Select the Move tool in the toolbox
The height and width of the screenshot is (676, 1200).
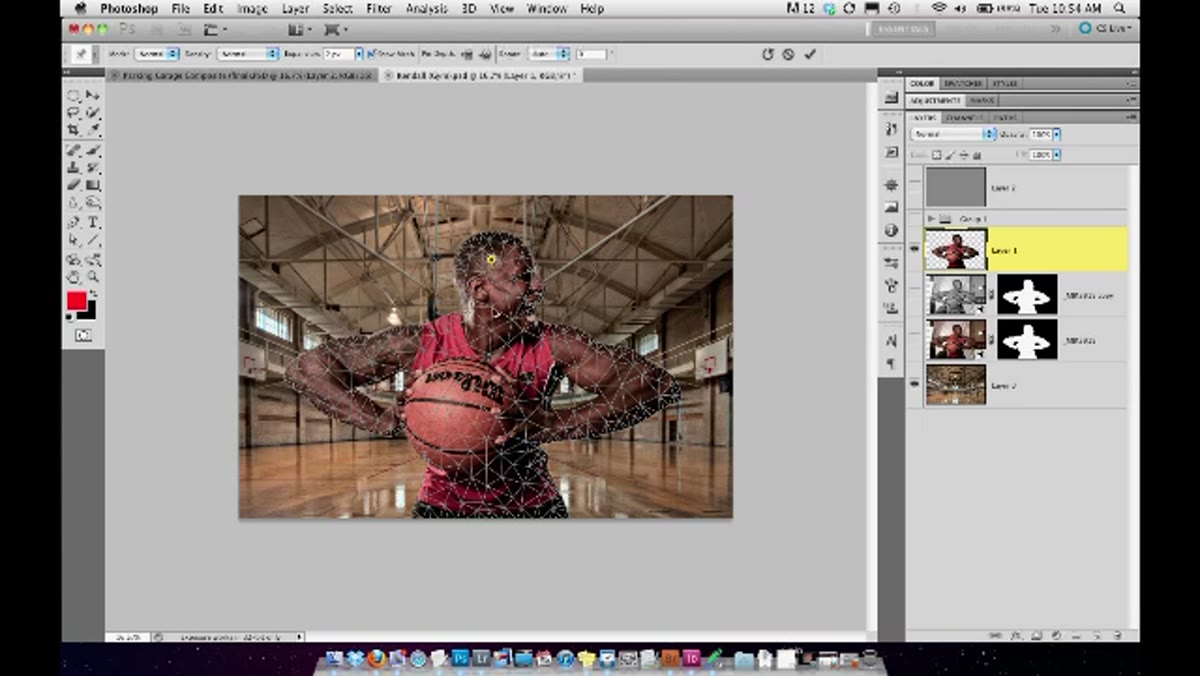pos(93,95)
